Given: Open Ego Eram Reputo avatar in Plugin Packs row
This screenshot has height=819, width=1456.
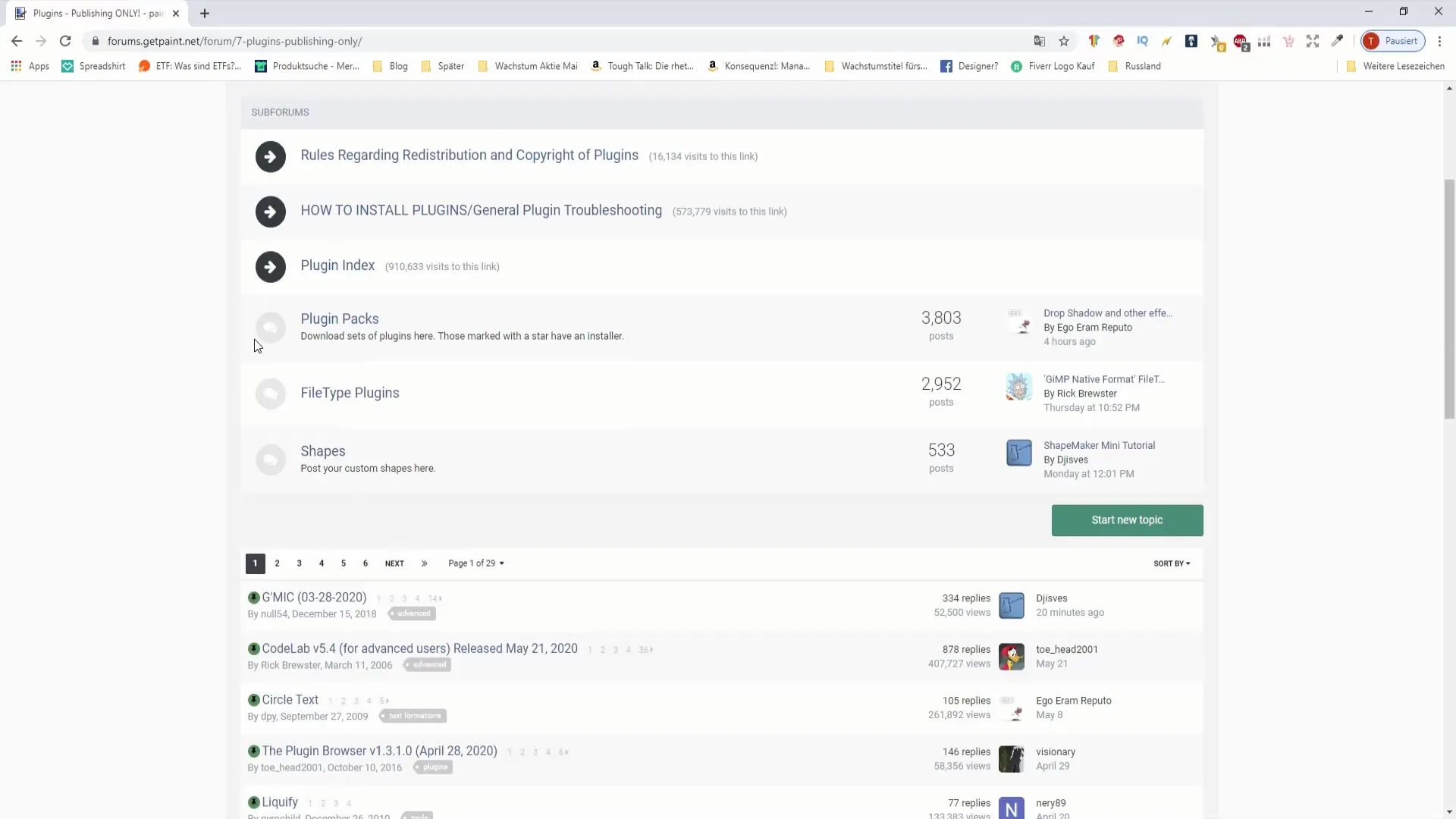Looking at the screenshot, I should tap(1018, 321).
